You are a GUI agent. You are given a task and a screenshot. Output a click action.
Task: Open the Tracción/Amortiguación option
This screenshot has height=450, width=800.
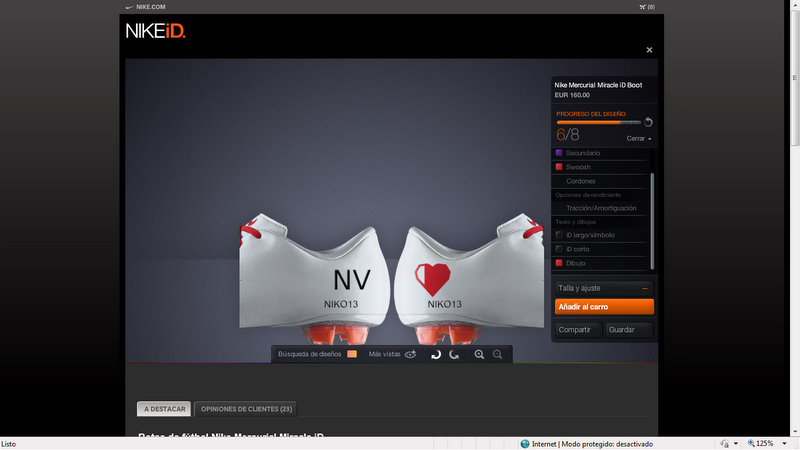(x=600, y=208)
